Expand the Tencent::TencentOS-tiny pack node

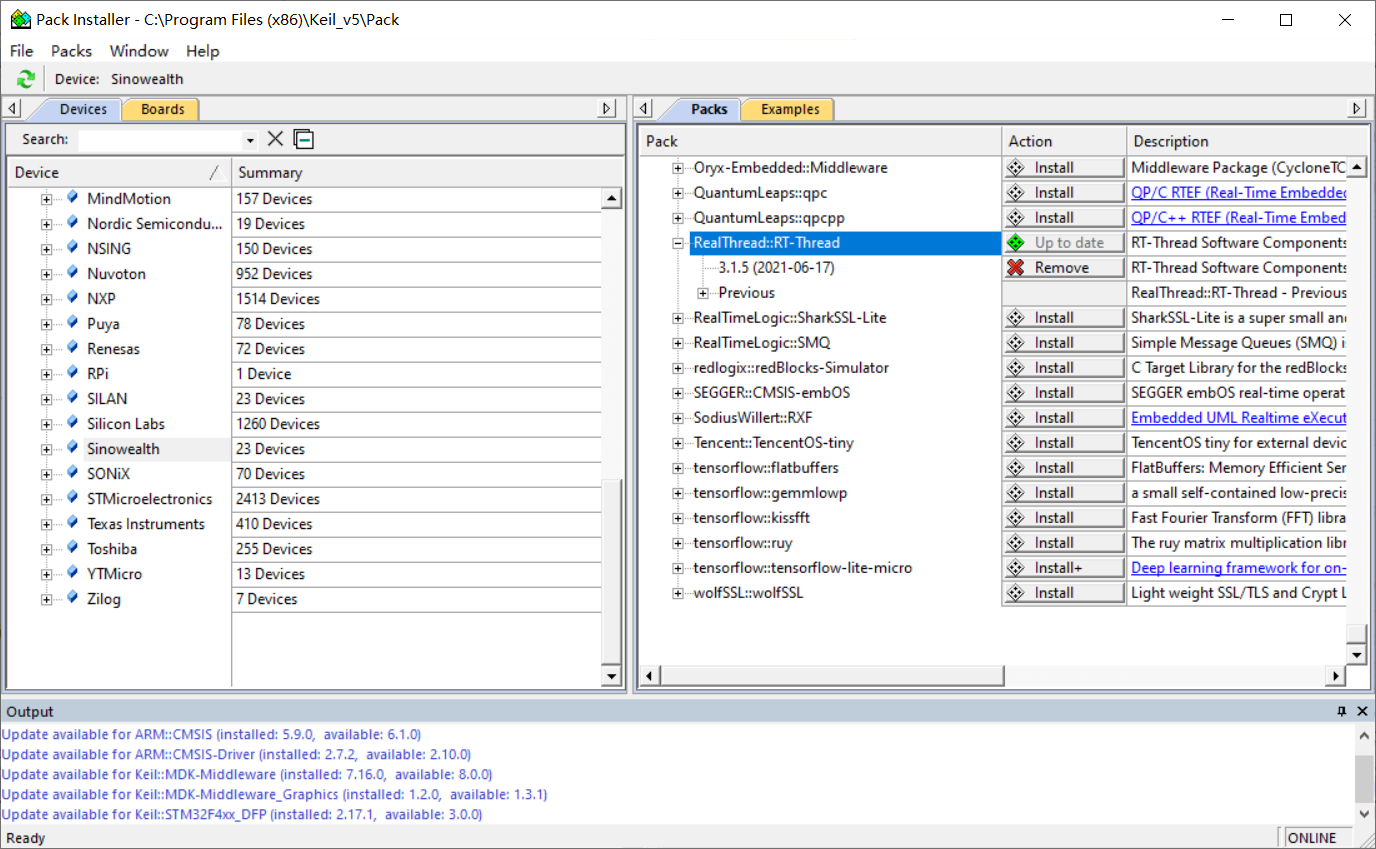pos(678,443)
